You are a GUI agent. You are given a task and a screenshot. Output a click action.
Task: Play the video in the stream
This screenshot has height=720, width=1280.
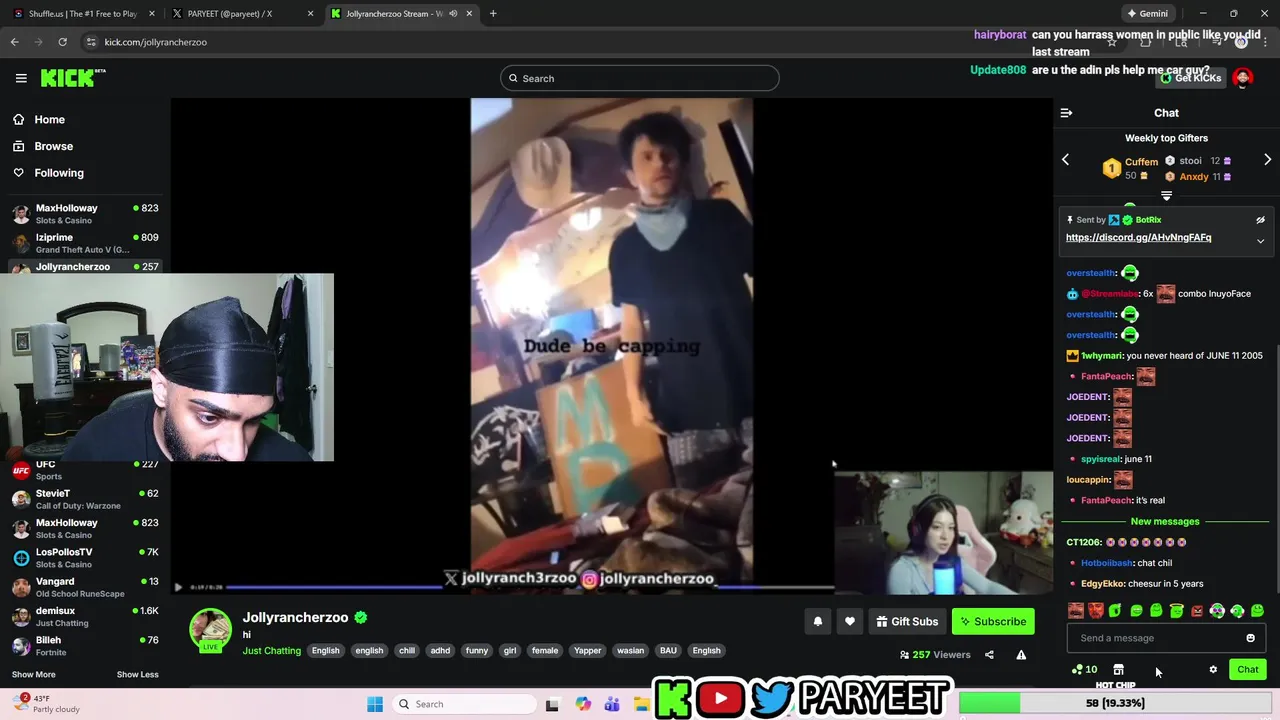[x=178, y=587]
